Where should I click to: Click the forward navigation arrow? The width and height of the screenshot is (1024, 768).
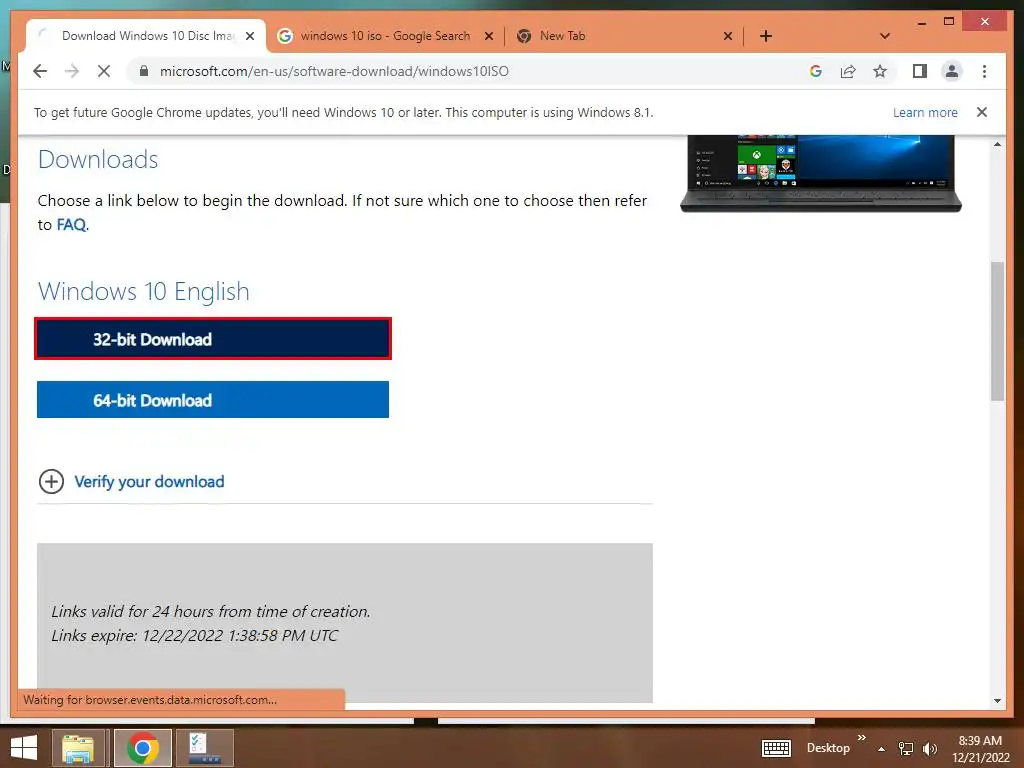[x=72, y=71]
